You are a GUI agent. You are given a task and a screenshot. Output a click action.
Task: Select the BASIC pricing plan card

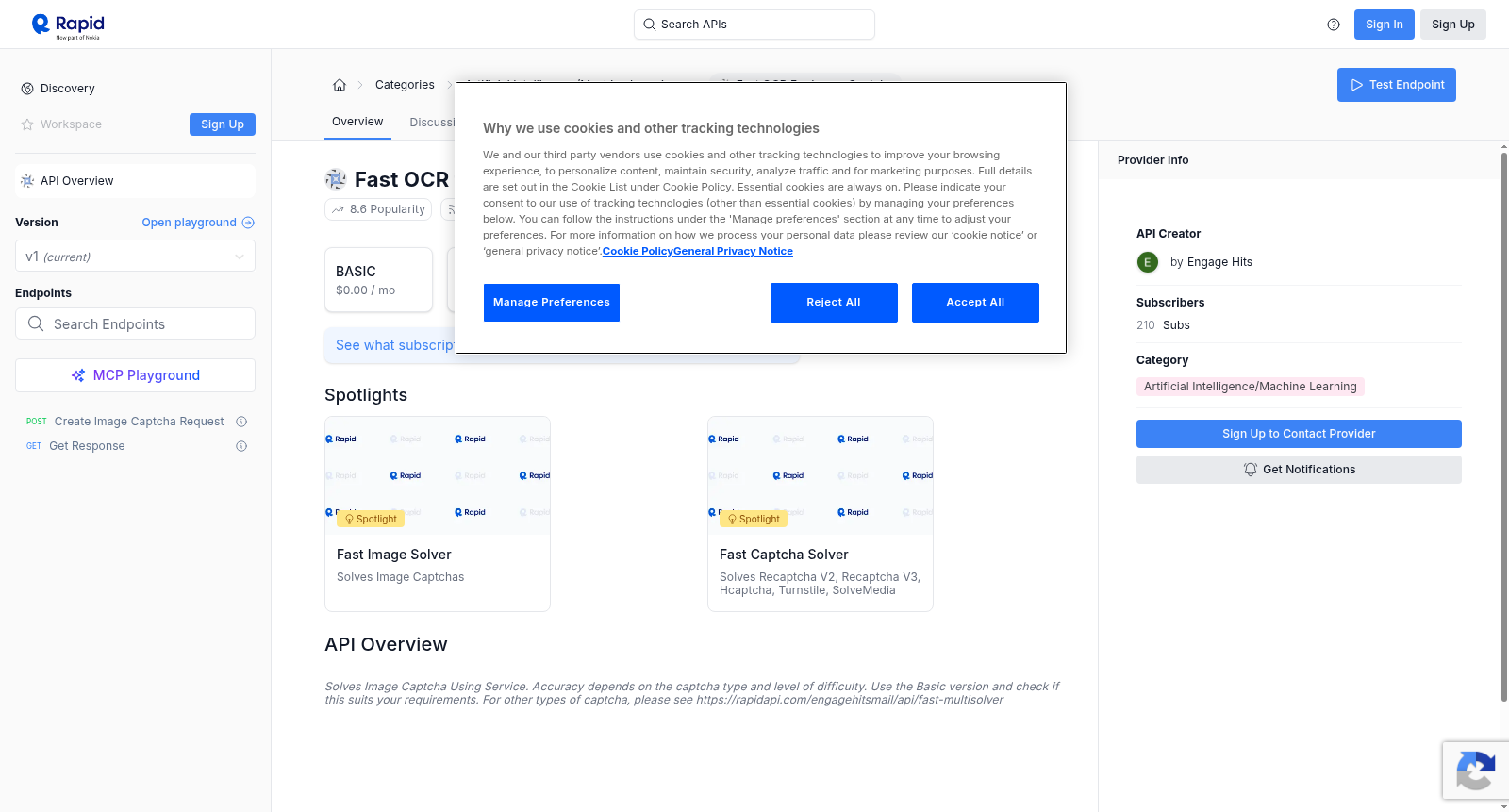[378, 280]
